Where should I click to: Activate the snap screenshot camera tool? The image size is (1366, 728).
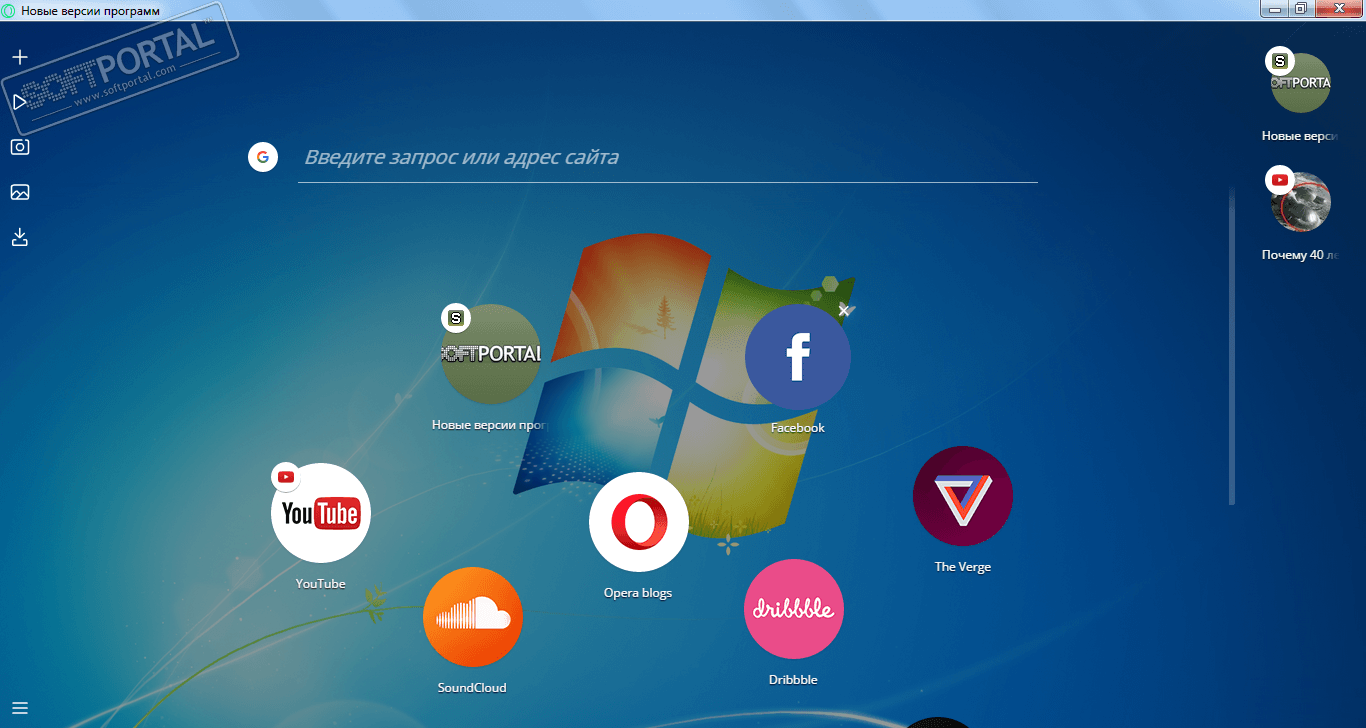point(19,147)
